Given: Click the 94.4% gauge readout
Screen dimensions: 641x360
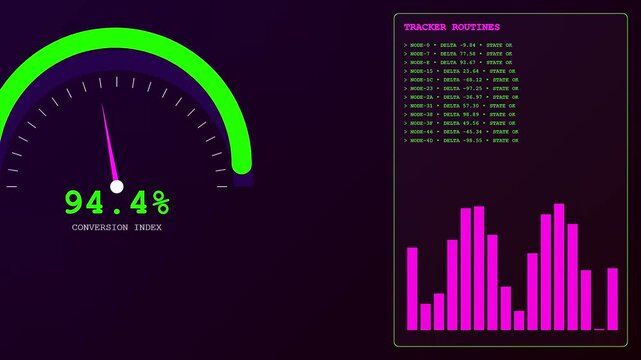Looking at the screenshot, I should [117, 203].
